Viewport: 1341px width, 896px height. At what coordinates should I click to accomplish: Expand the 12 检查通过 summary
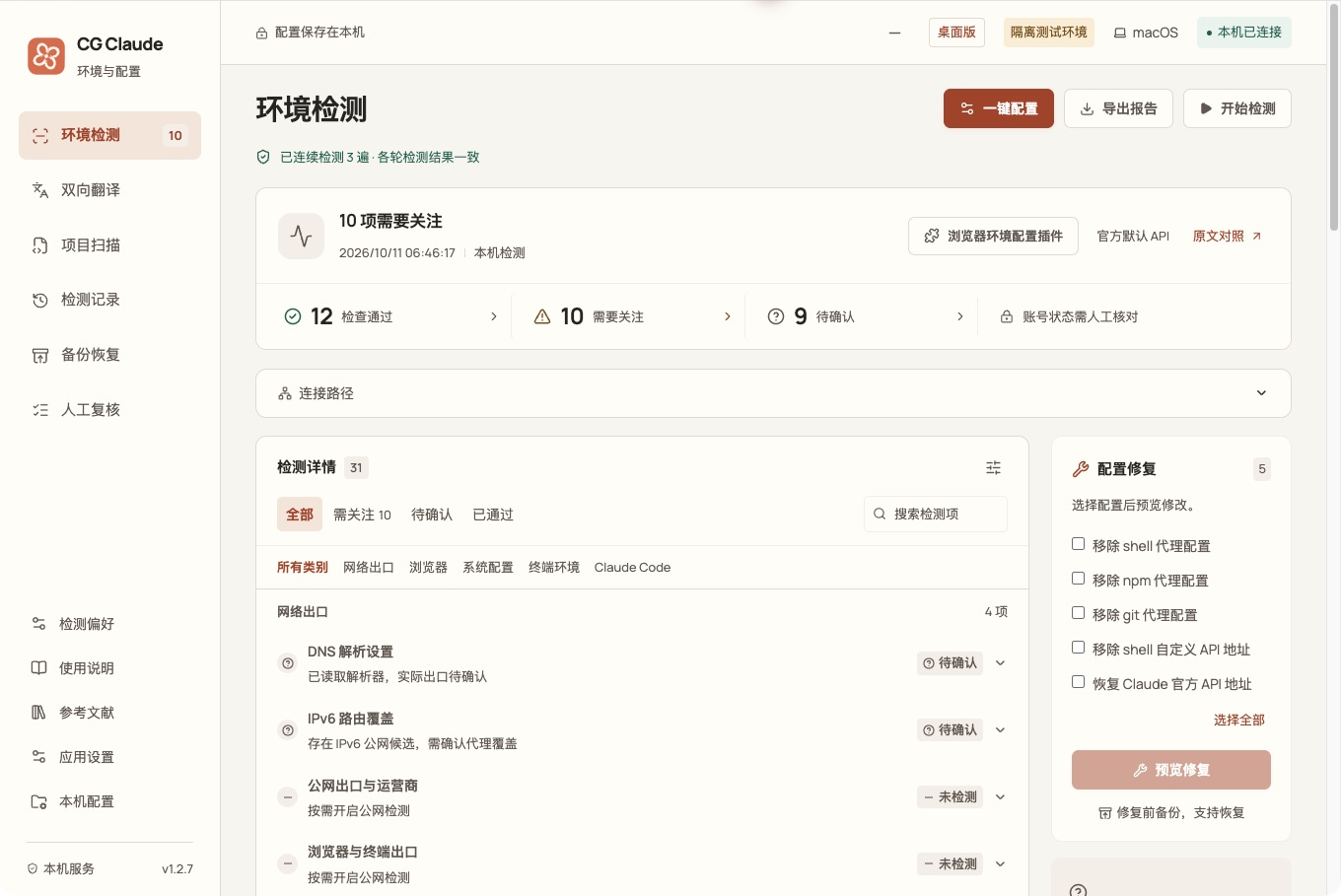pos(390,316)
